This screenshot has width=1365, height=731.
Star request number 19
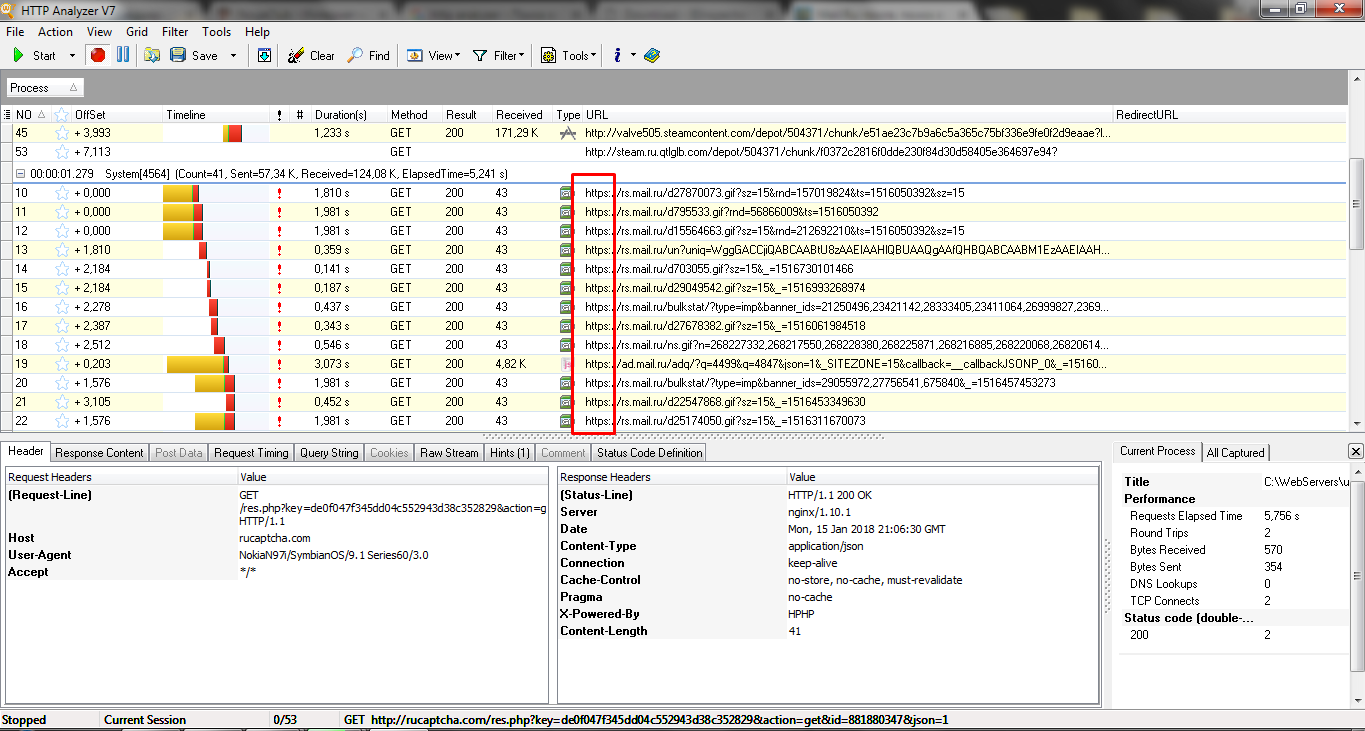(x=62, y=364)
